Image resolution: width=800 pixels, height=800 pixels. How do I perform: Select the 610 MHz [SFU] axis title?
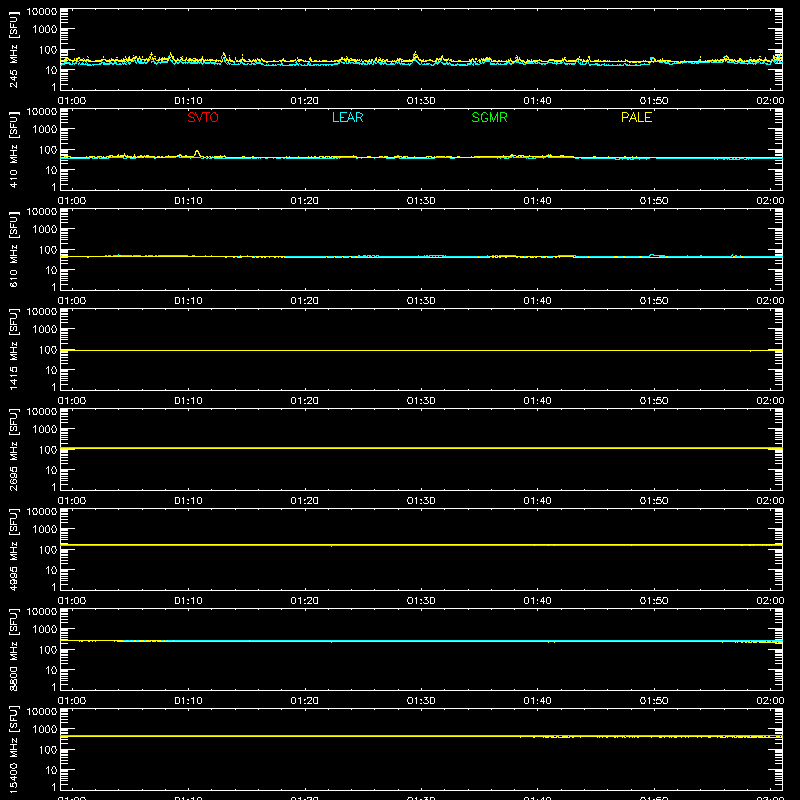click(x=14, y=249)
